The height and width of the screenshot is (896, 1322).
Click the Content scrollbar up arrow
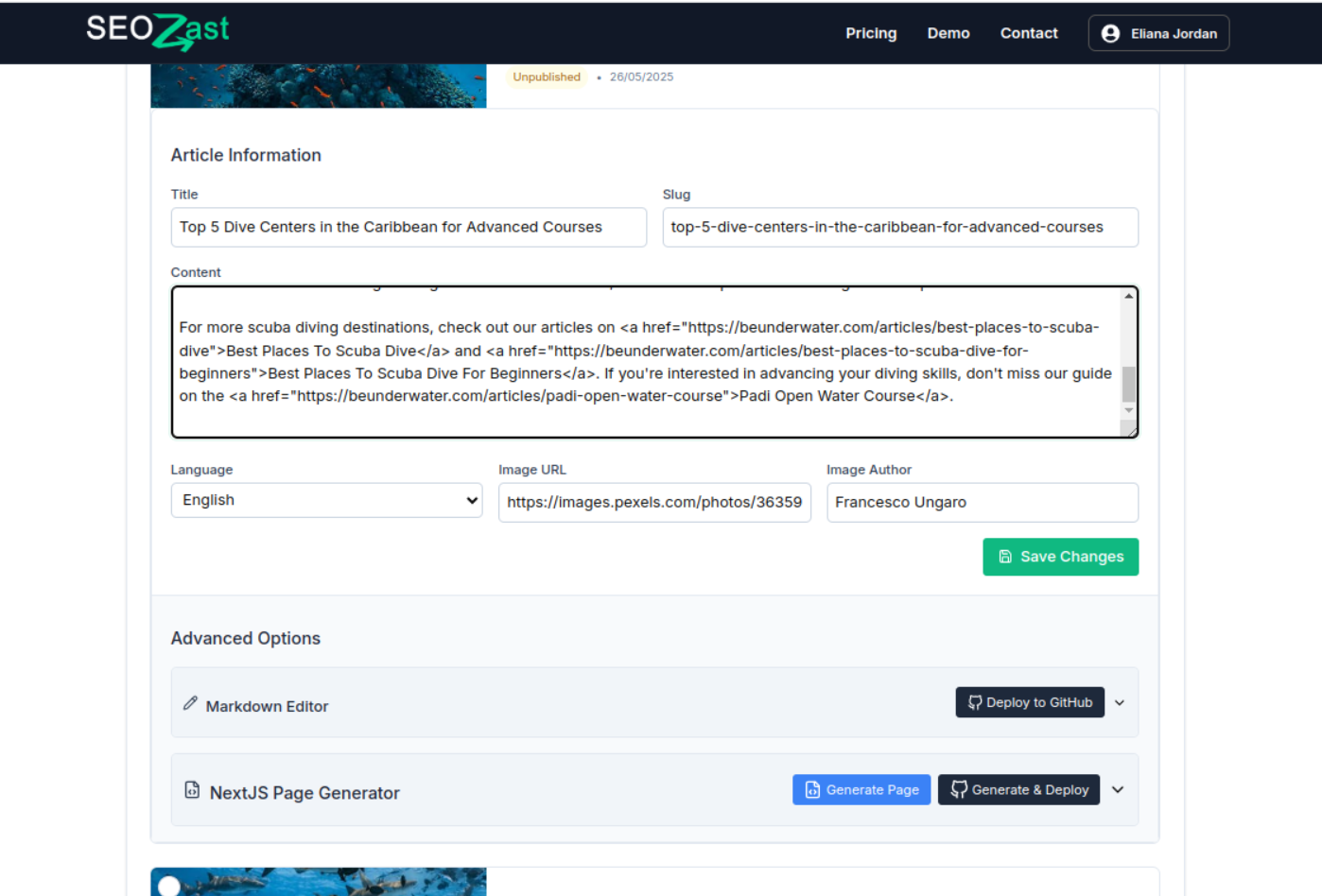(x=1129, y=296)
